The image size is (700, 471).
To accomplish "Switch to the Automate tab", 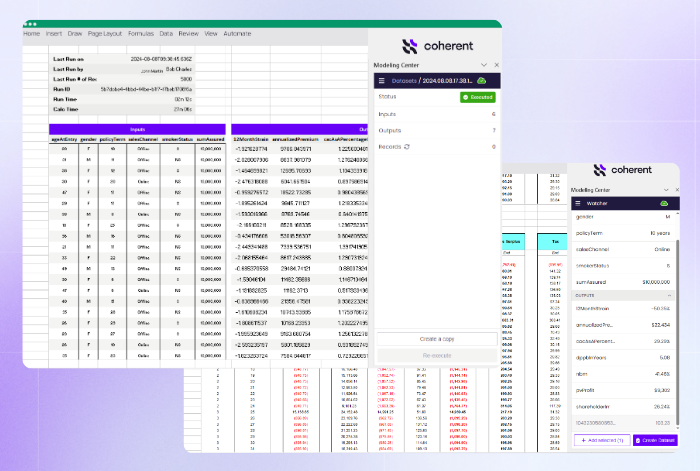I will 237,33.
